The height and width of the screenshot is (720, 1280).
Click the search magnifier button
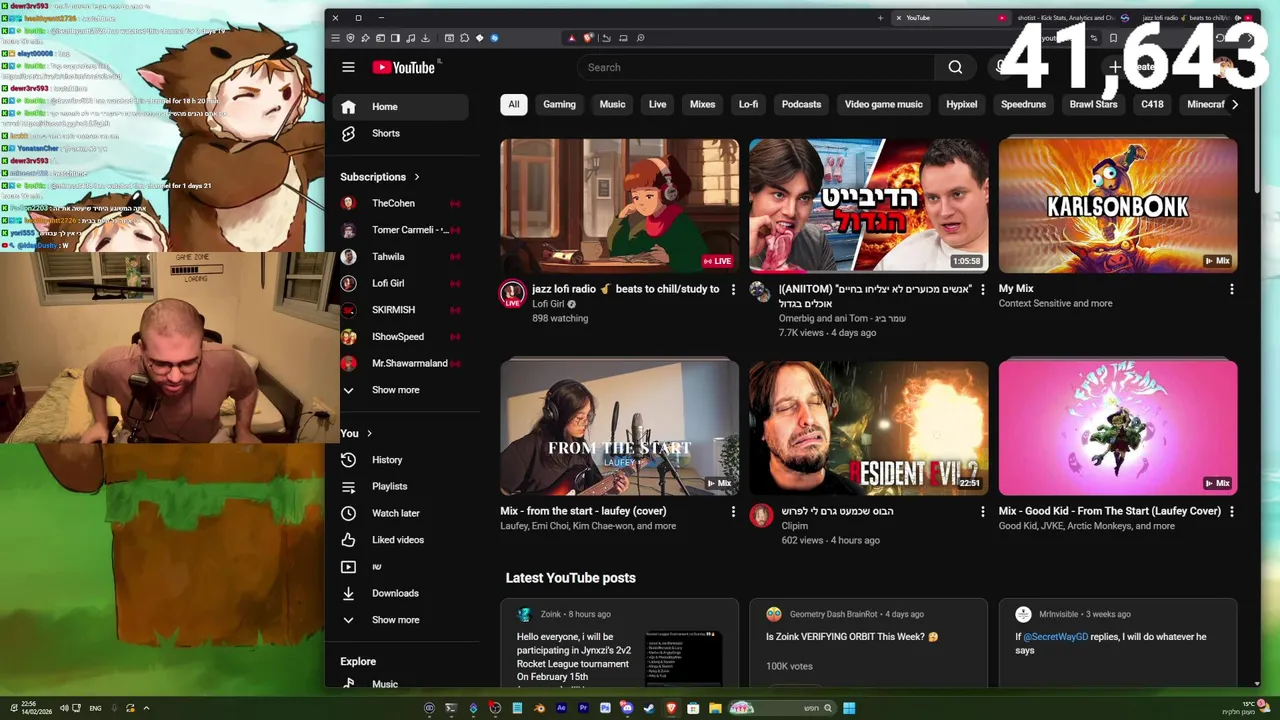[x=955, y=67]
